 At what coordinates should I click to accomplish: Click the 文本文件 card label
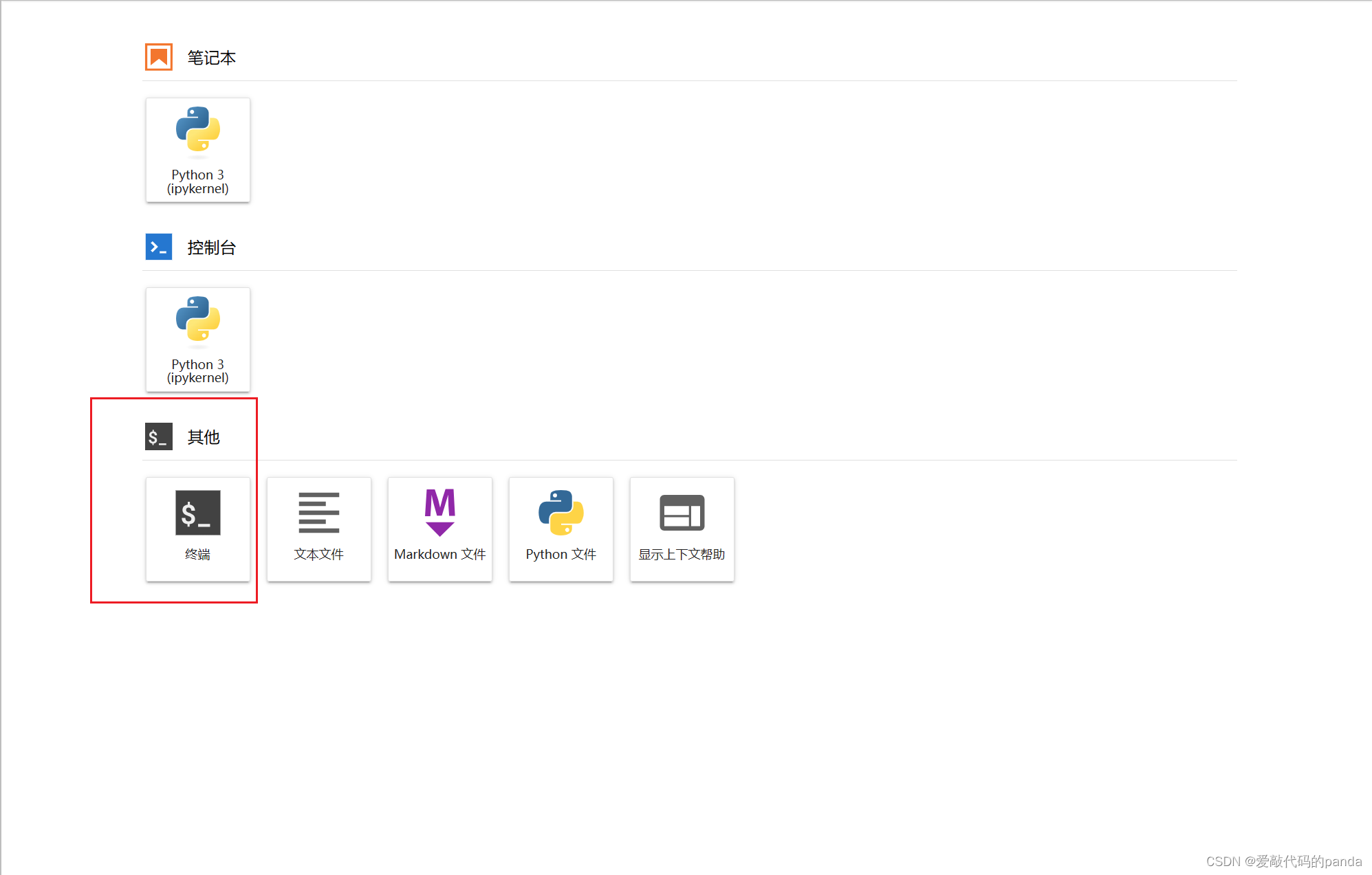coord(318,554)
